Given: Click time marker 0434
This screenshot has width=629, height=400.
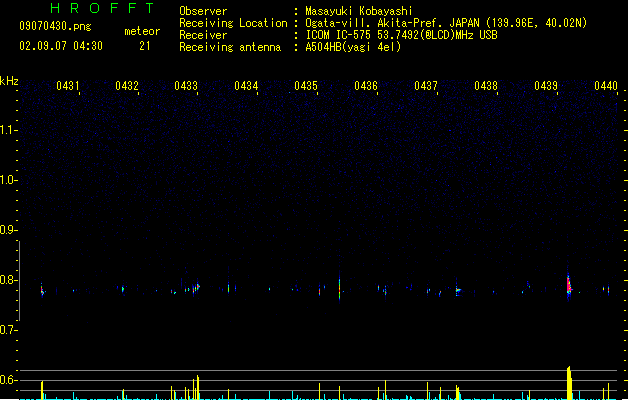Looking at the screenshot, I should [x=246, y=86].
